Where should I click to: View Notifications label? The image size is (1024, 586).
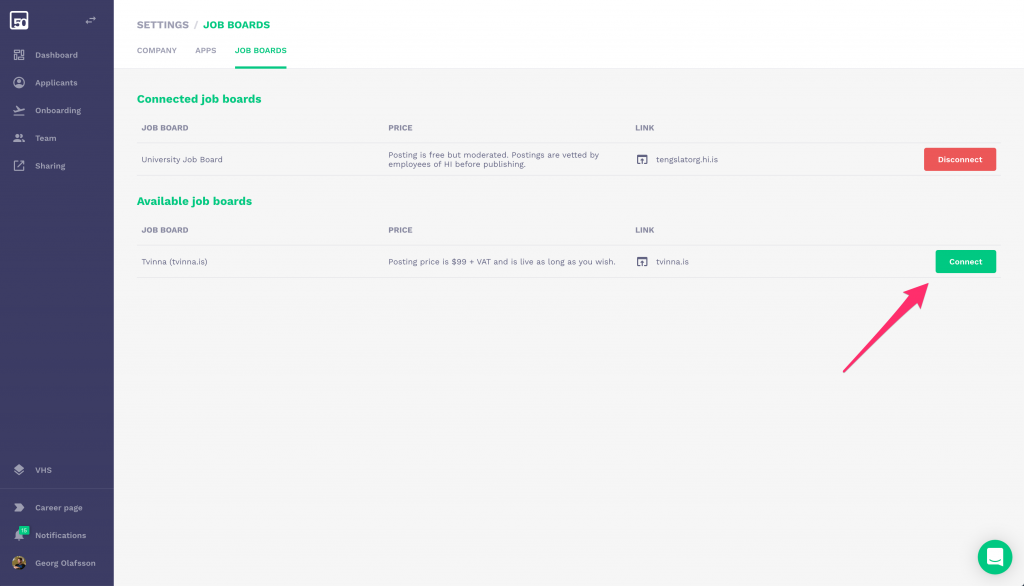pyautogui.click(x=61, y=535)
